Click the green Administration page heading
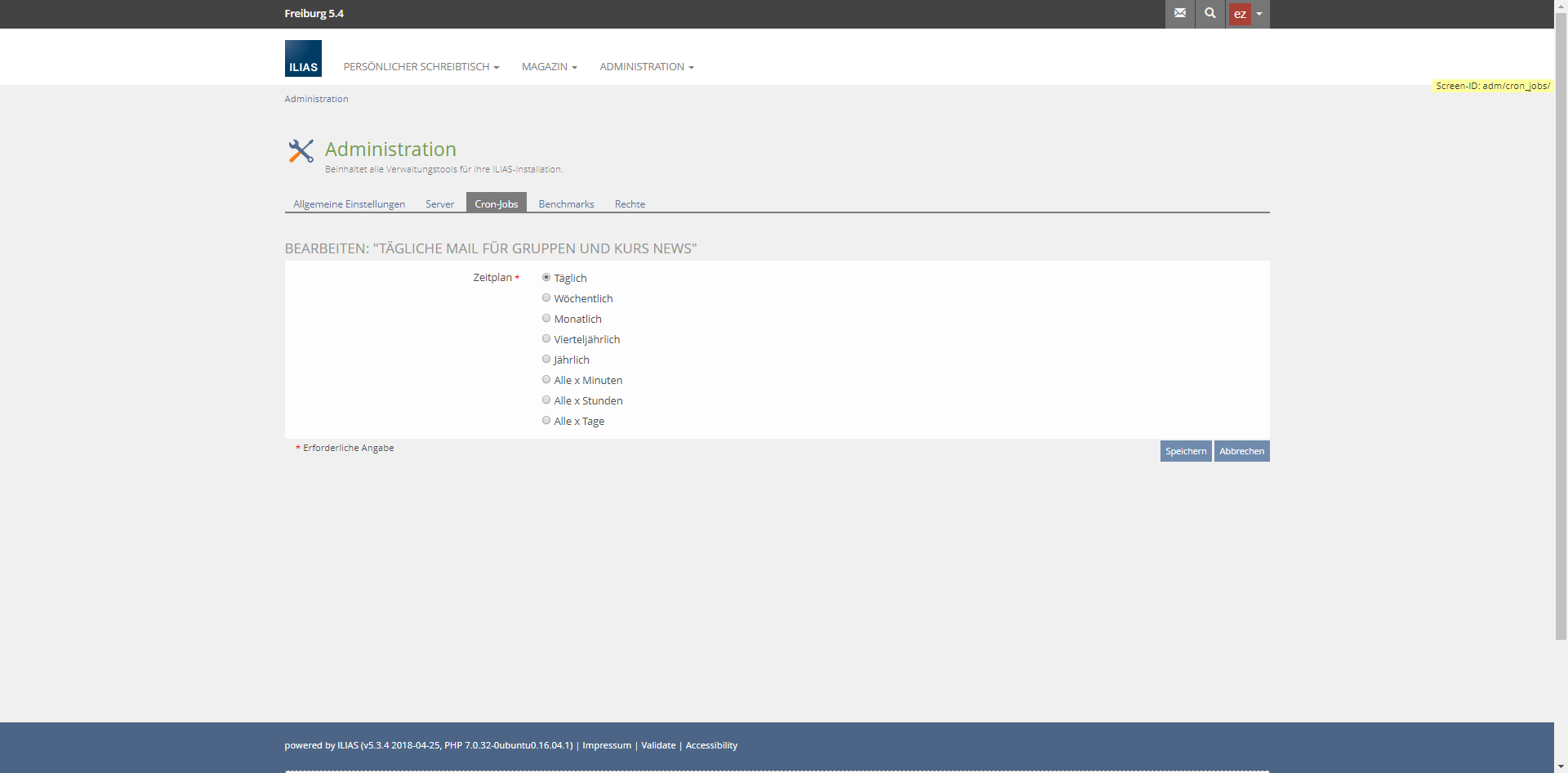1568x773 pixels. coord(390,150)
